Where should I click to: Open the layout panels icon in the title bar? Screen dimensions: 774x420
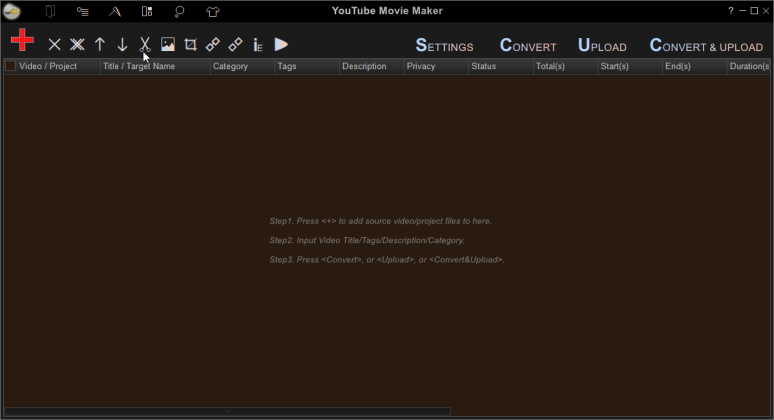pyautogui.click(x=147, y=11)
